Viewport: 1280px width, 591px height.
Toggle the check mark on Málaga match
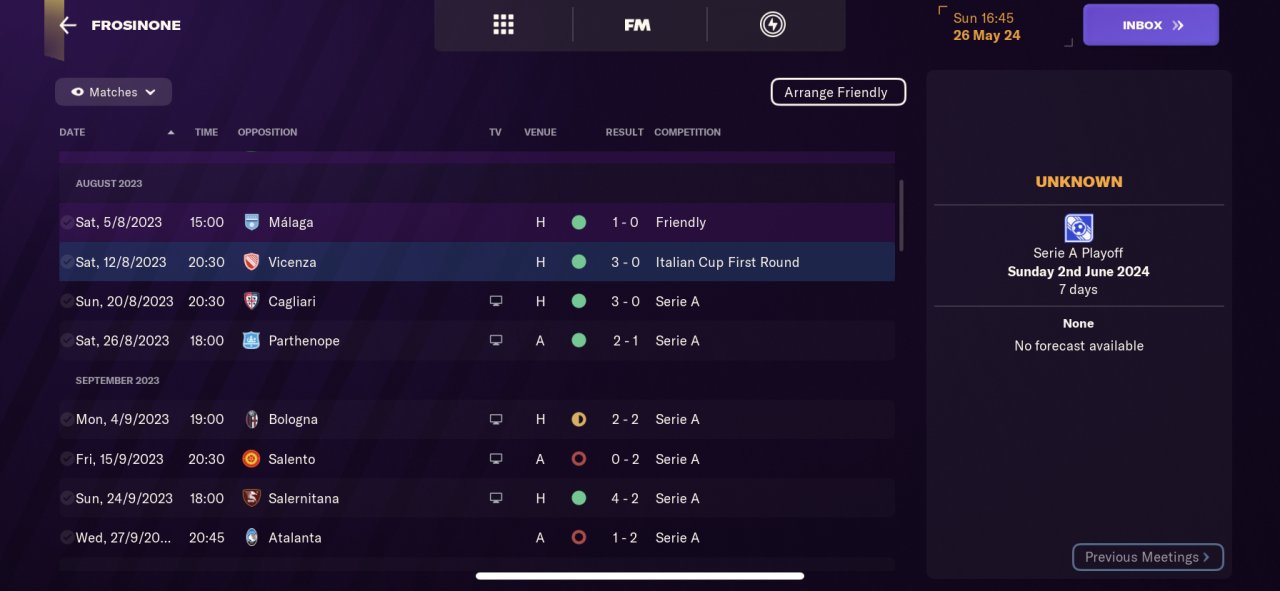coord(67,222)
